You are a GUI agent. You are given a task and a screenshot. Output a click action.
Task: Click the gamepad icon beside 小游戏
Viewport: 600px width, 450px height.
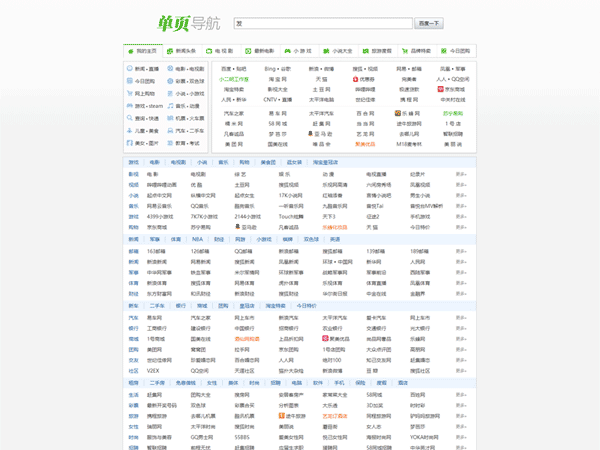[285, 50]
